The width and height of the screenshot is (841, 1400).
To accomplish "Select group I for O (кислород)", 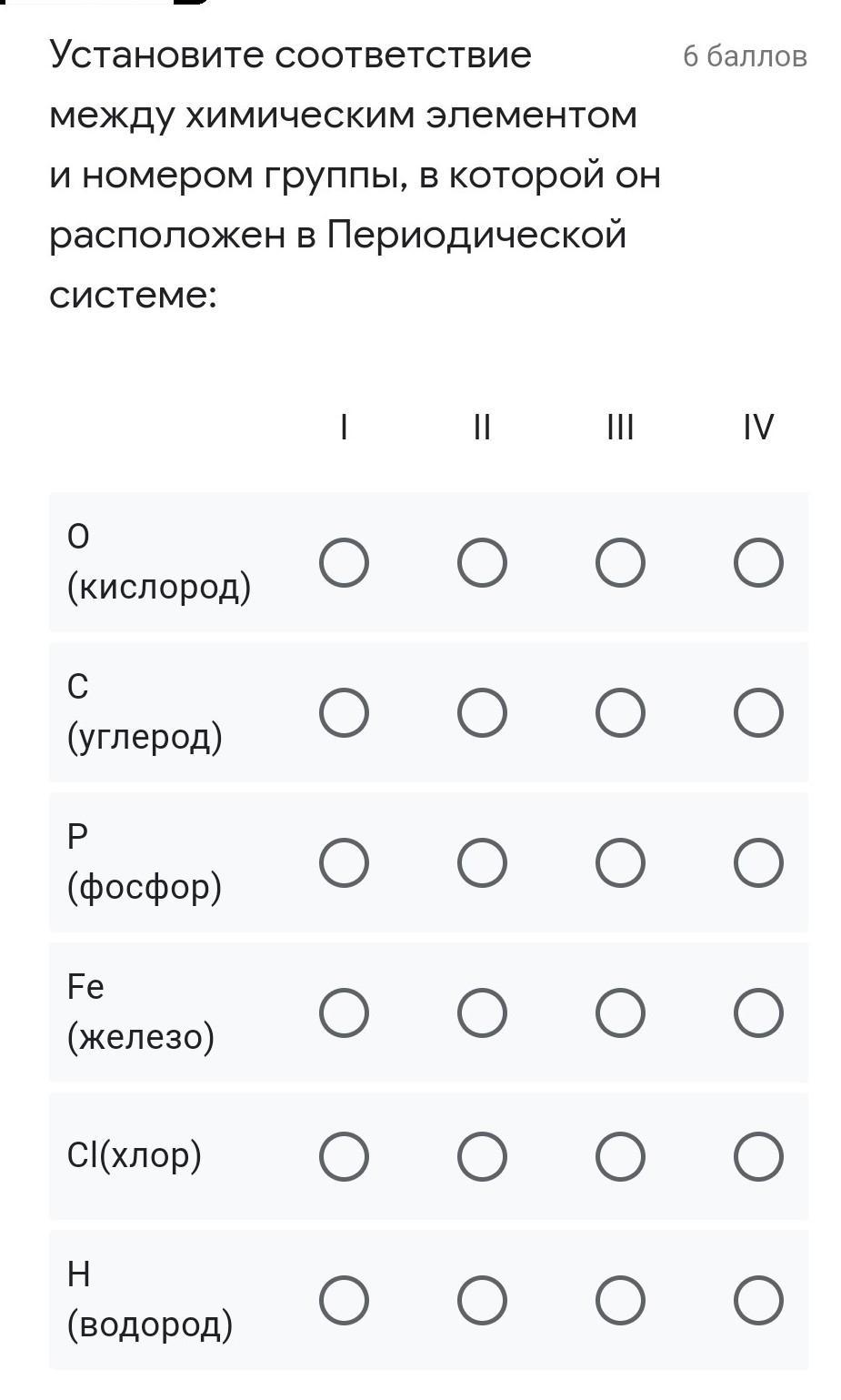I will point(344,562).
